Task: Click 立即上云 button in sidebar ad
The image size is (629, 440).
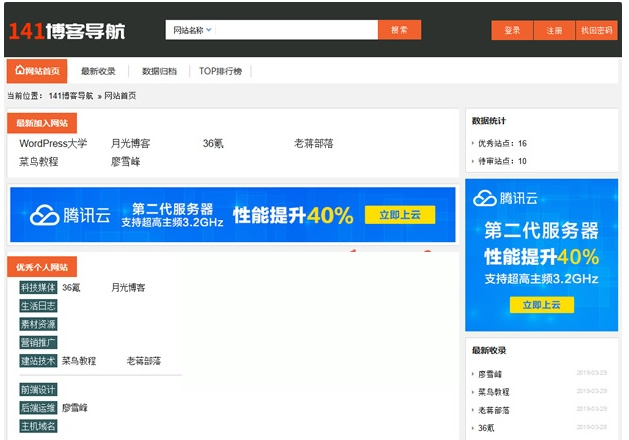Action: tap(542, 305)
